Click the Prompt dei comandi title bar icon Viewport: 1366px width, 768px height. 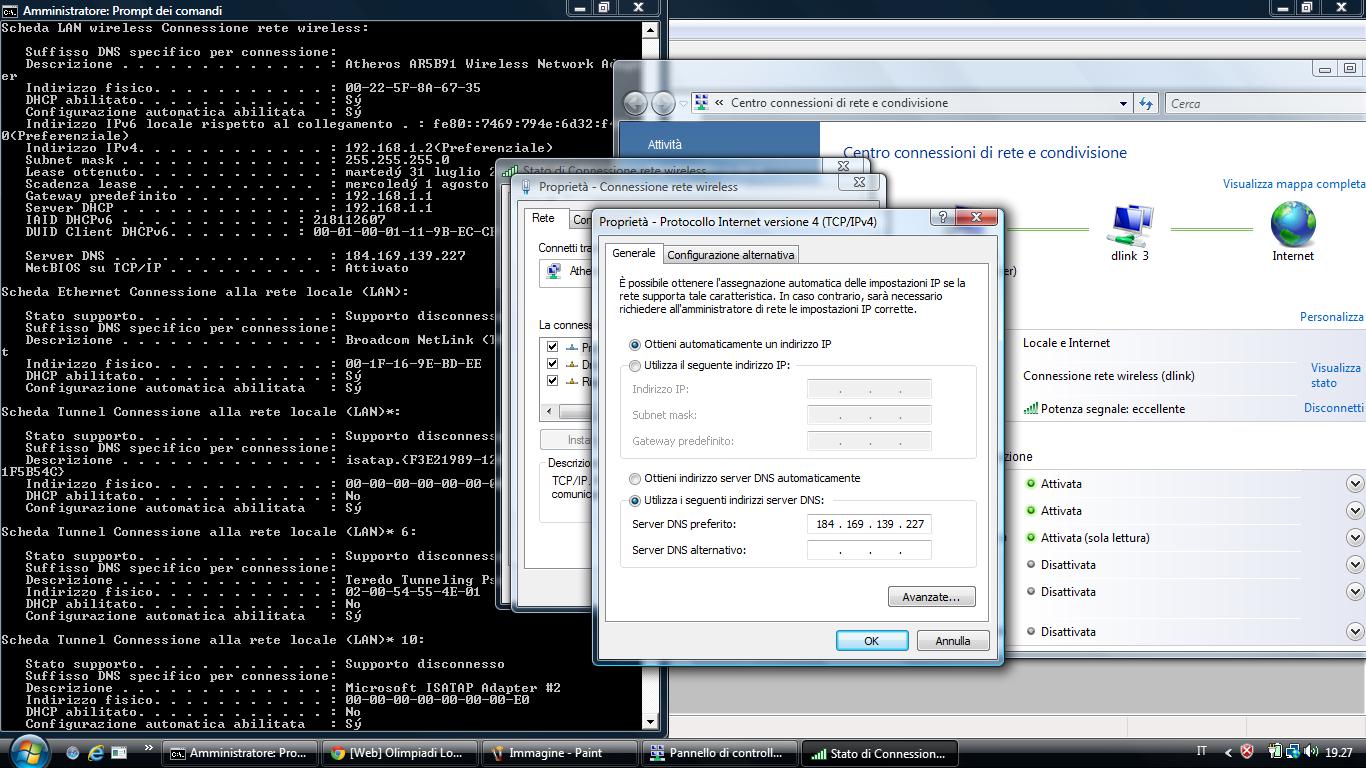coord(9,10)
